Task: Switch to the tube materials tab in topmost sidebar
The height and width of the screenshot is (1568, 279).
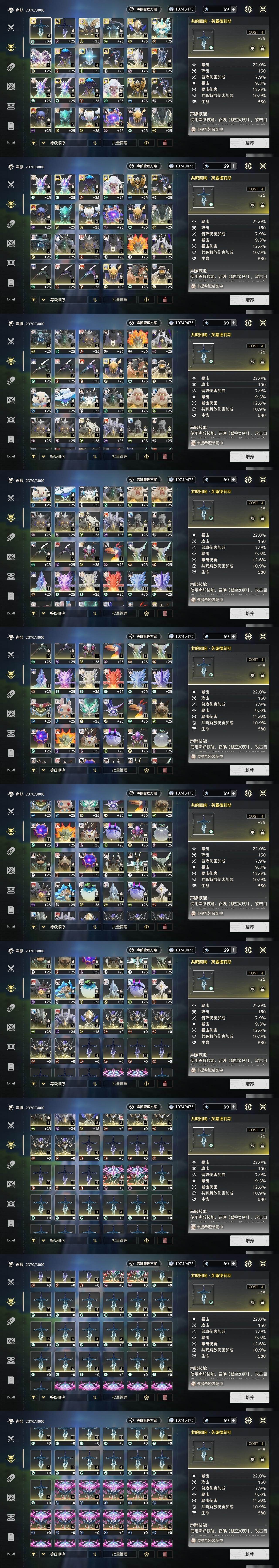Action: coord(10,67)
